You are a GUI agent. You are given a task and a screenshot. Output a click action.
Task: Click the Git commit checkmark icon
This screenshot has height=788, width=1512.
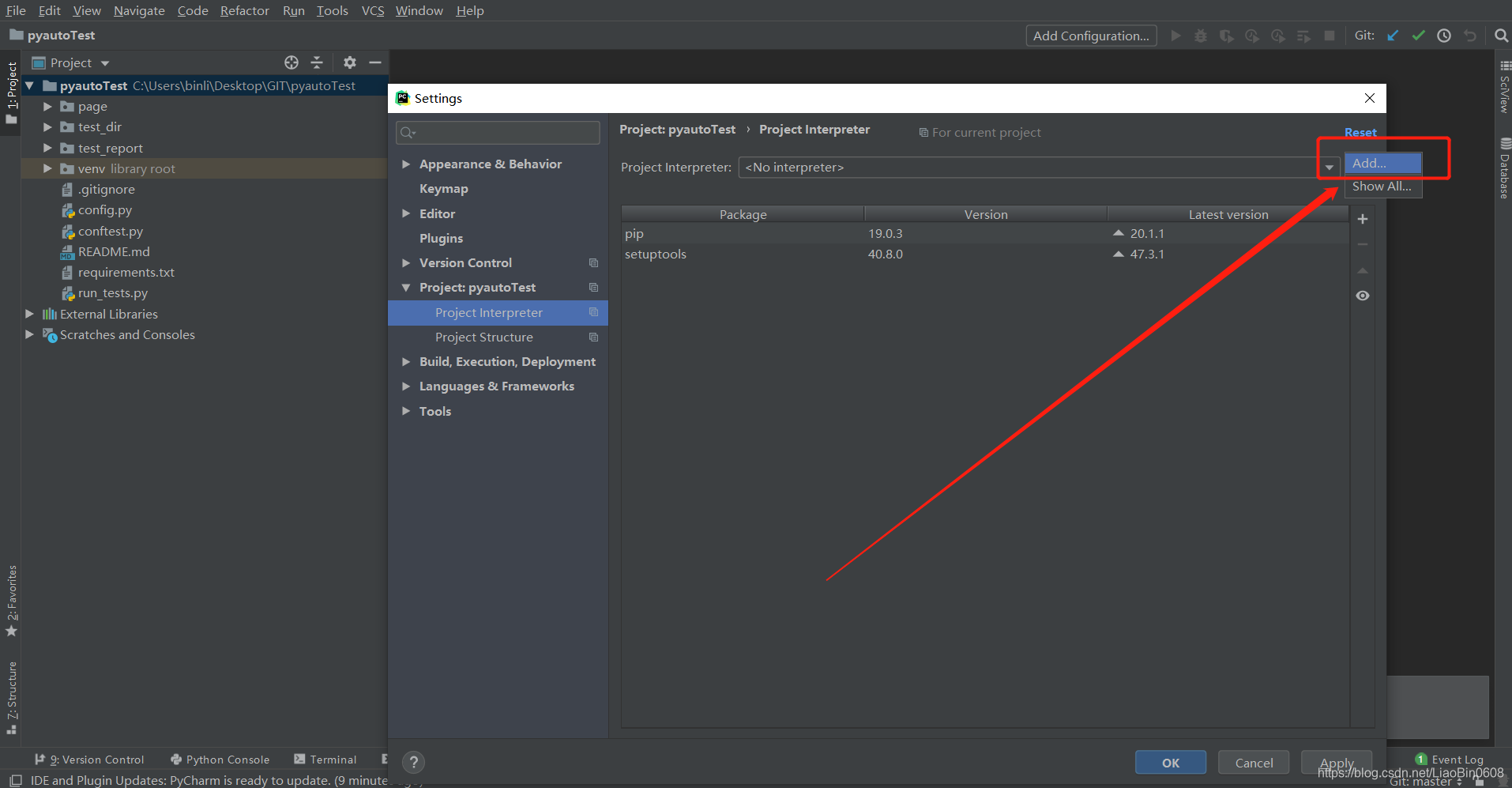tap(1419, 36)
